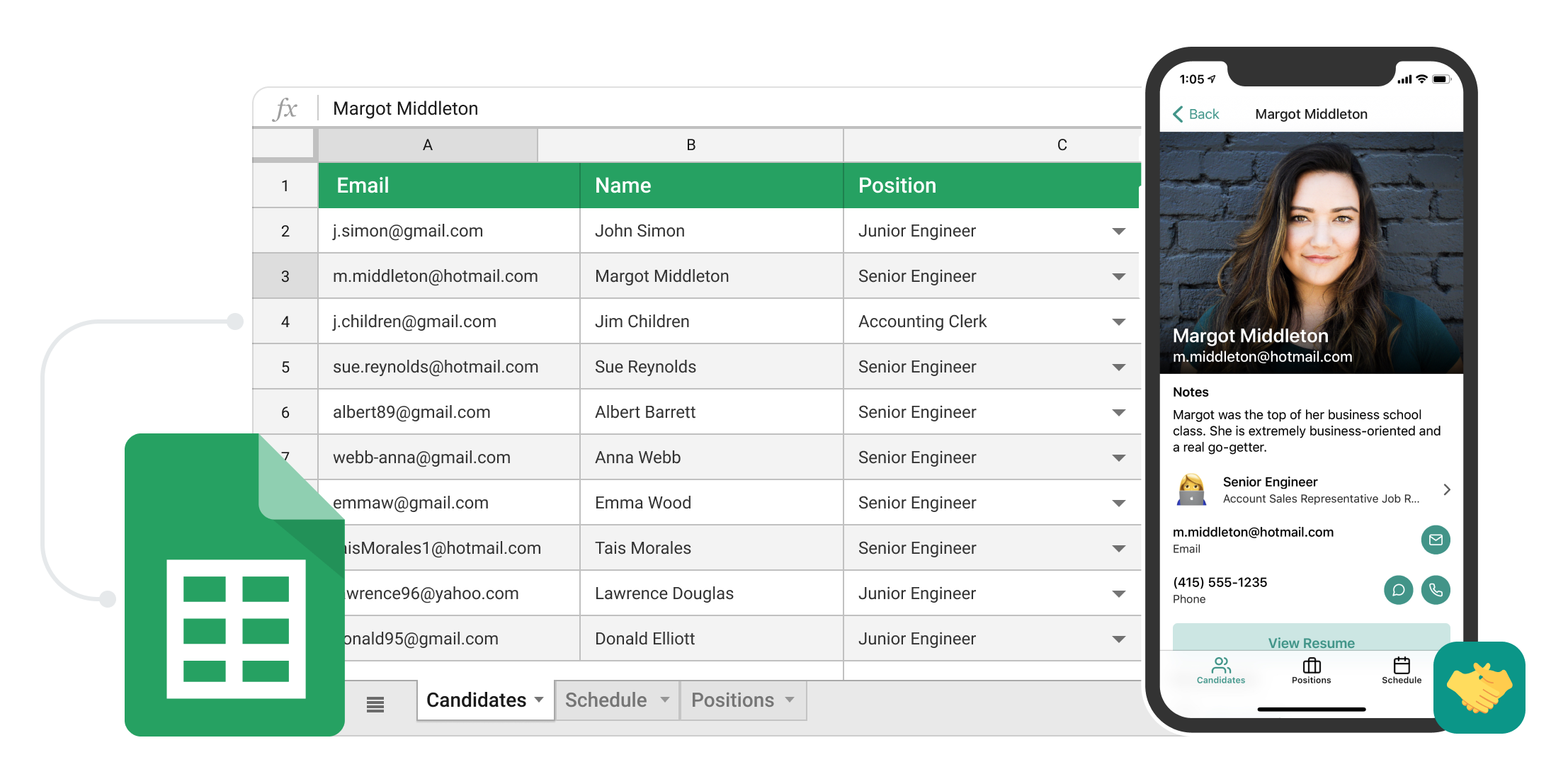Tap the Back button
Screen dimensions: 1568x779
(x=1196, y=114)
